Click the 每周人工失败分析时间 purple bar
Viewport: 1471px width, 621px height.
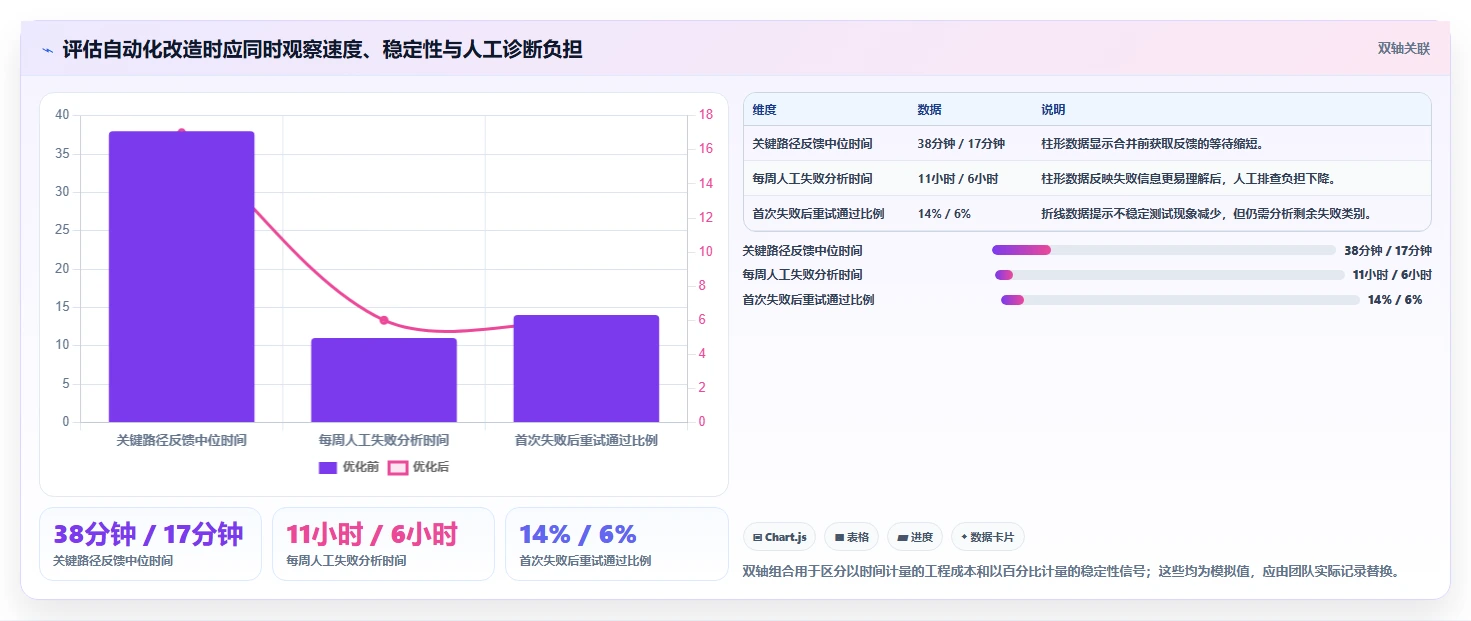click(384, 380)
